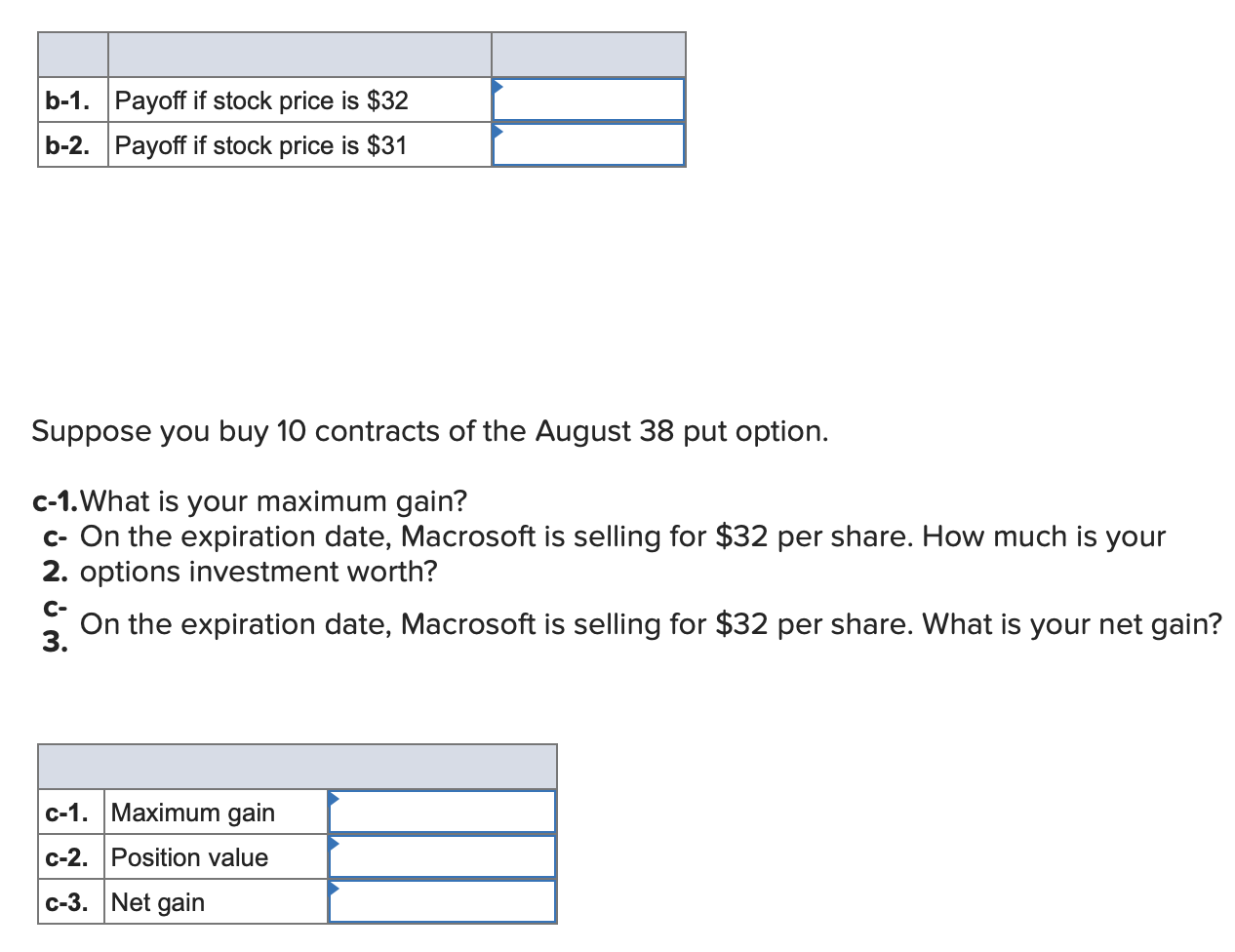Click the blue flag marker beside the b-2 answer box
This screenshot has height=952, width=1235.
(498, 133)
